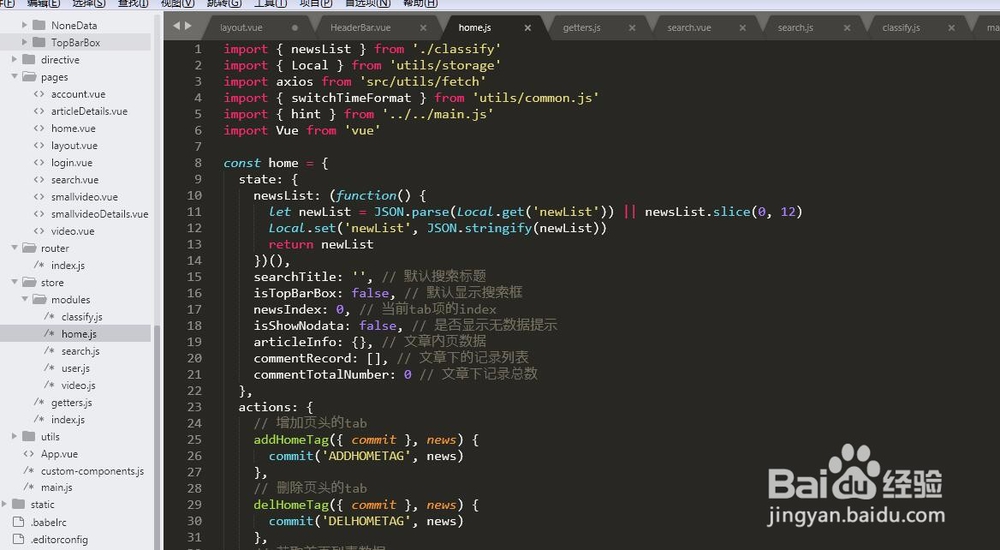Open router index.js in the sidebar
This screenshot has height=550, width=1000.
(x=68, y=265)
